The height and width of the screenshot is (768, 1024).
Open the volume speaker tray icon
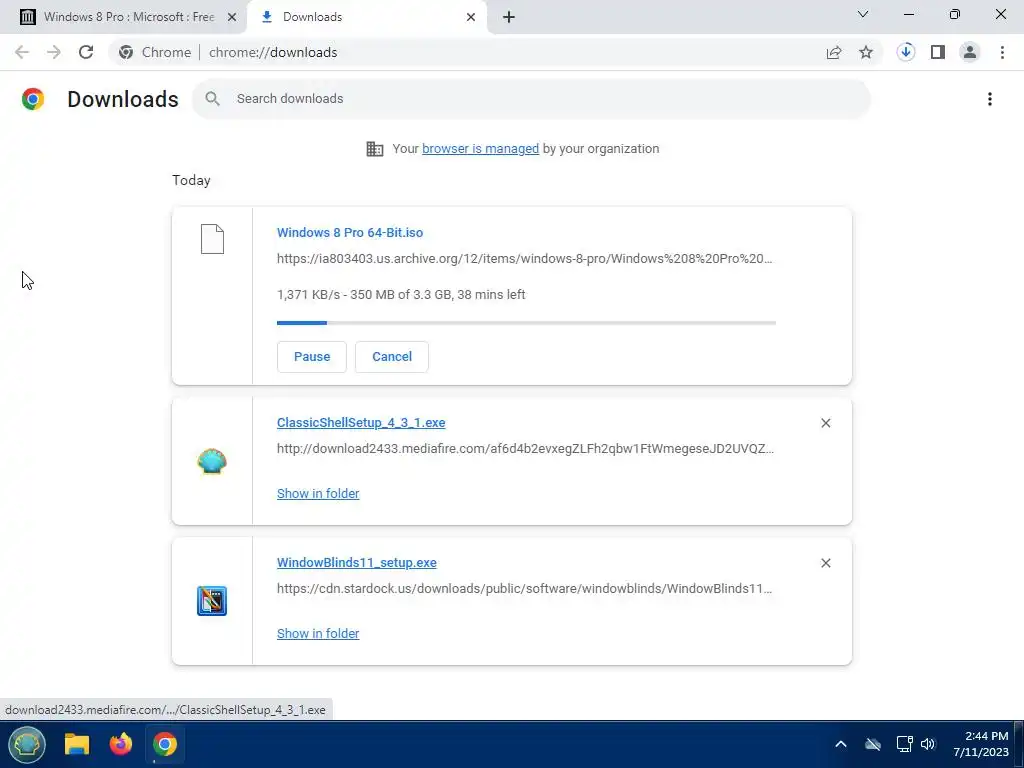click(928, 744)
